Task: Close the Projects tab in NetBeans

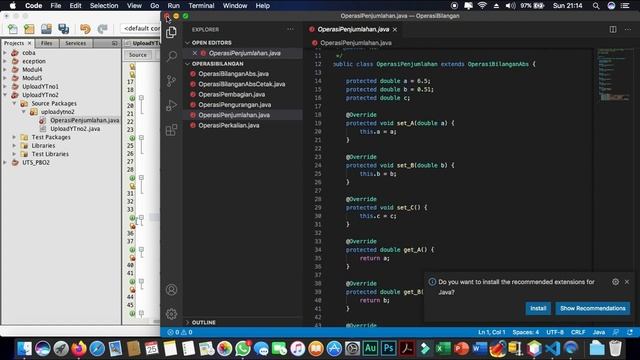Action: point(29,43)
